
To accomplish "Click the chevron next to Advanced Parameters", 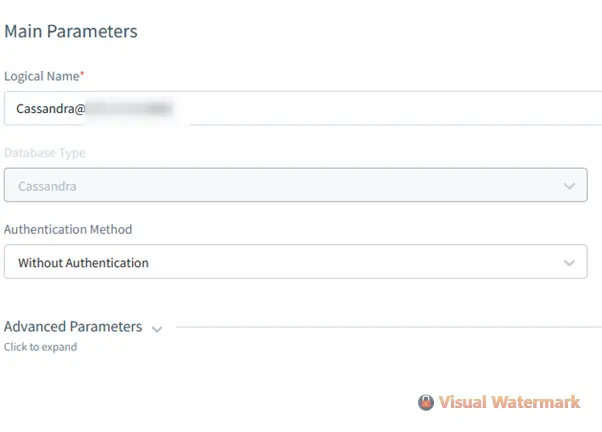I will tap(157, 329).
